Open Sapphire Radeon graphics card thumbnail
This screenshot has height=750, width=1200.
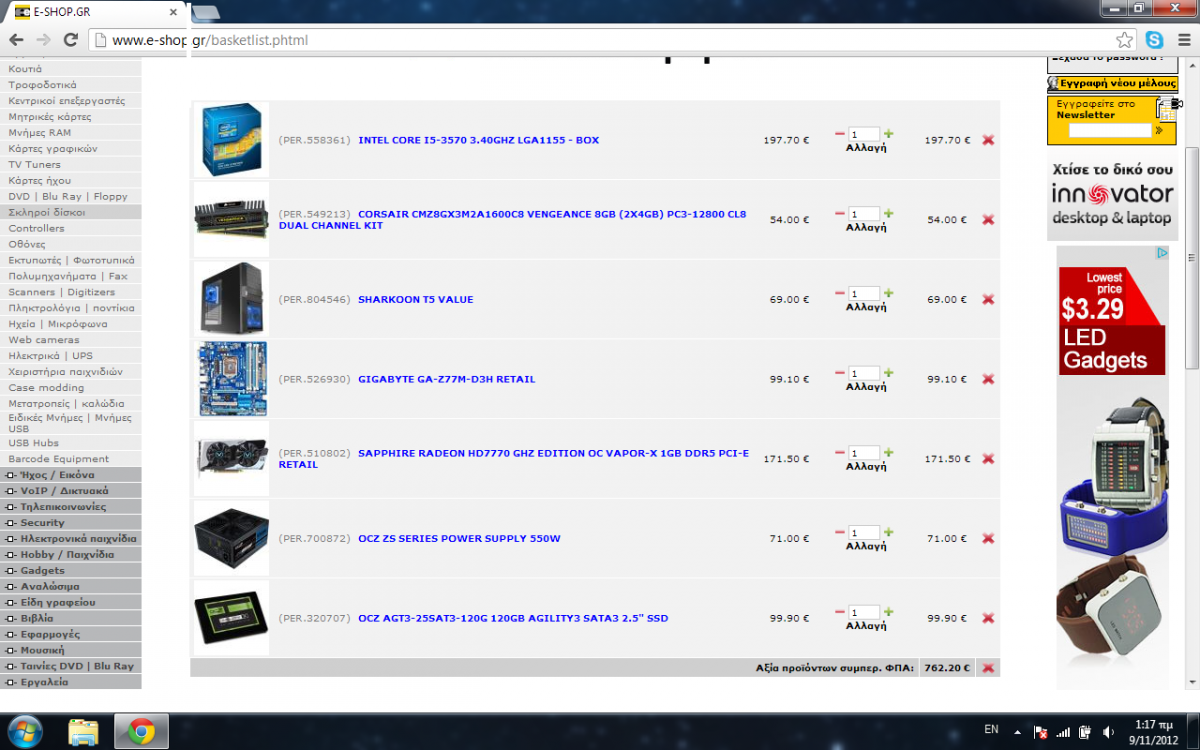(x=231, y=459)
